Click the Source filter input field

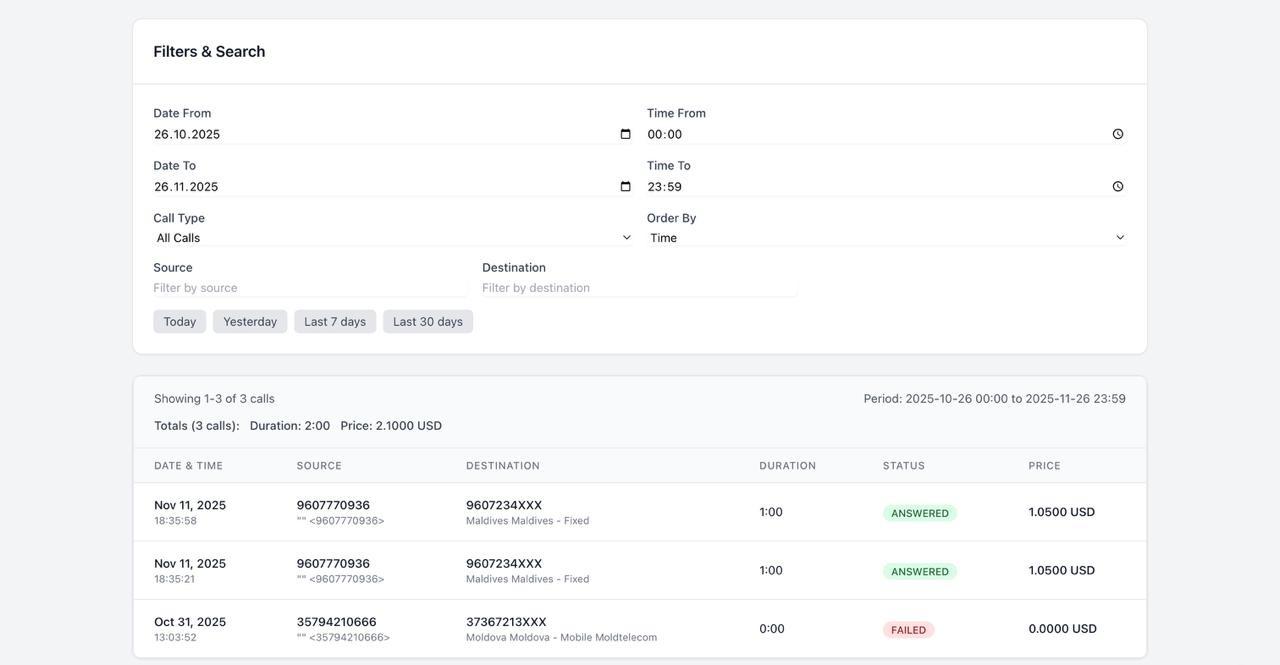coord(310,288)
